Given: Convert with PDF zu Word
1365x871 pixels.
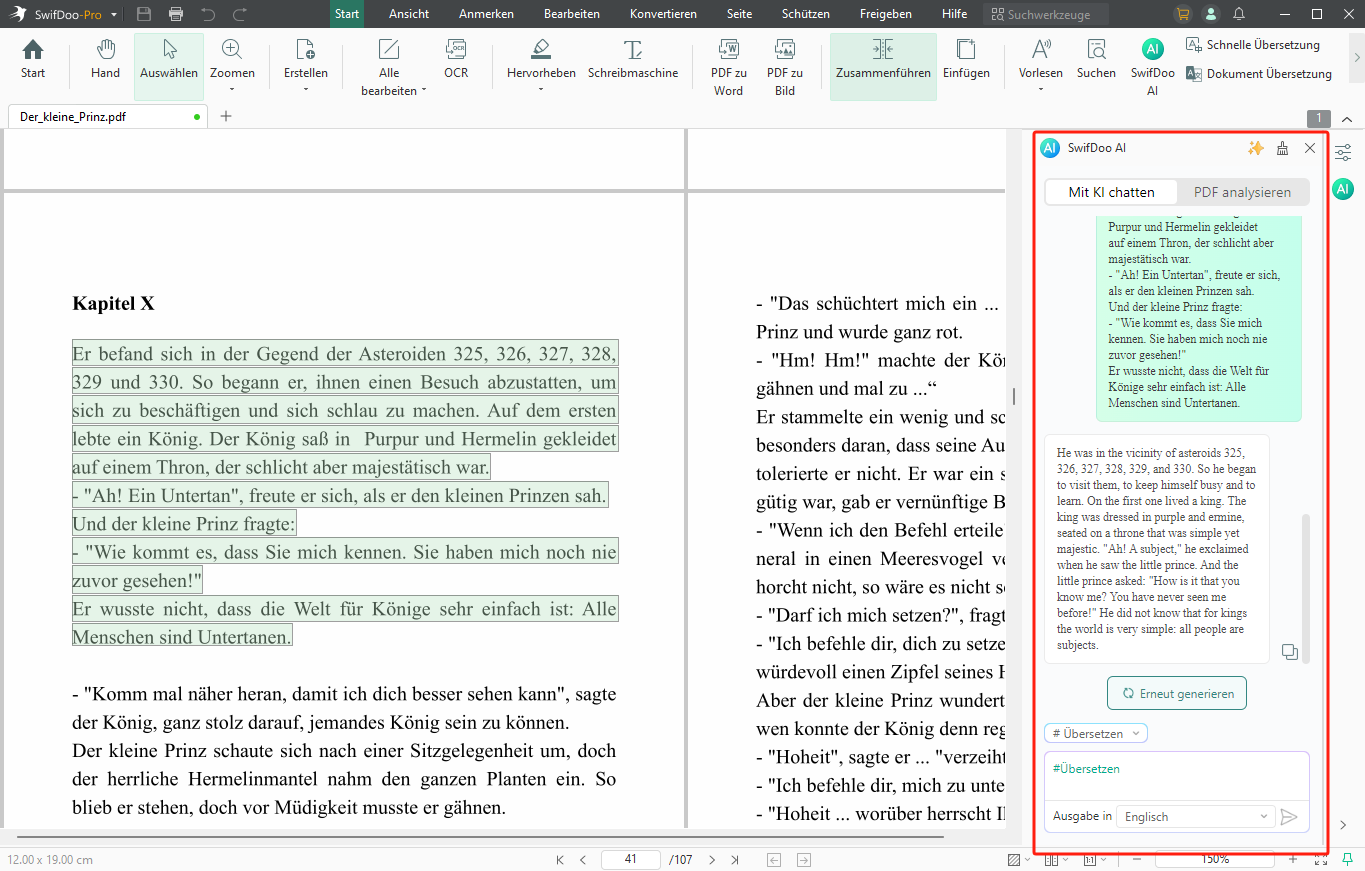Looking at the screenshot, I should pyautogui.click(x=728, y=67).
